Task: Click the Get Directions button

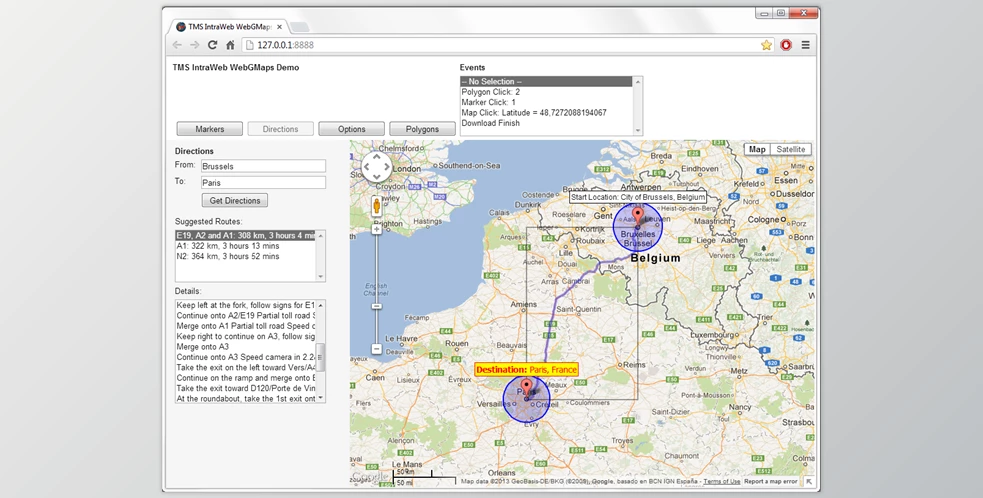Action: pyautogui.click(x=234, y=201)
